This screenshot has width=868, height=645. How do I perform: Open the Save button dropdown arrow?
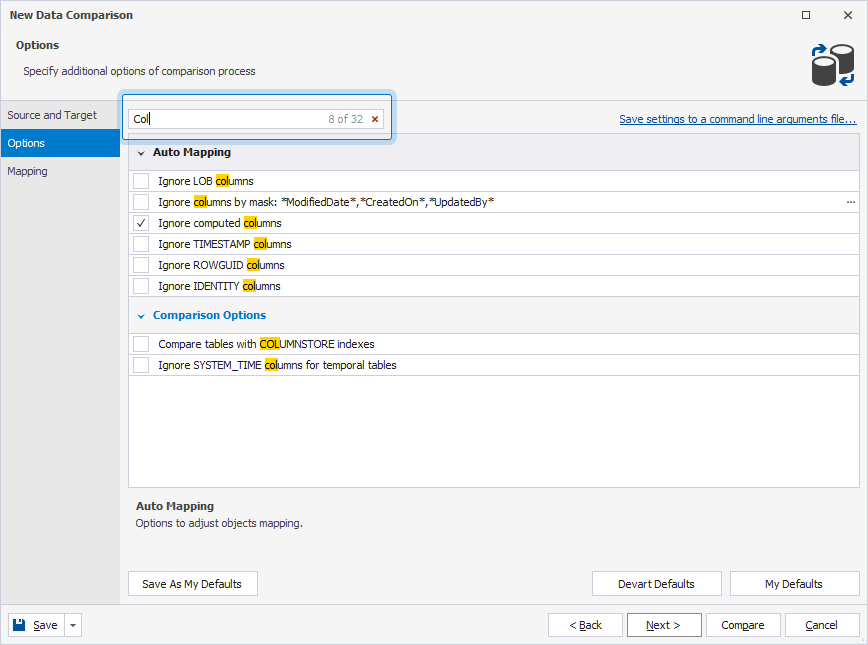[x=71, y=624]
